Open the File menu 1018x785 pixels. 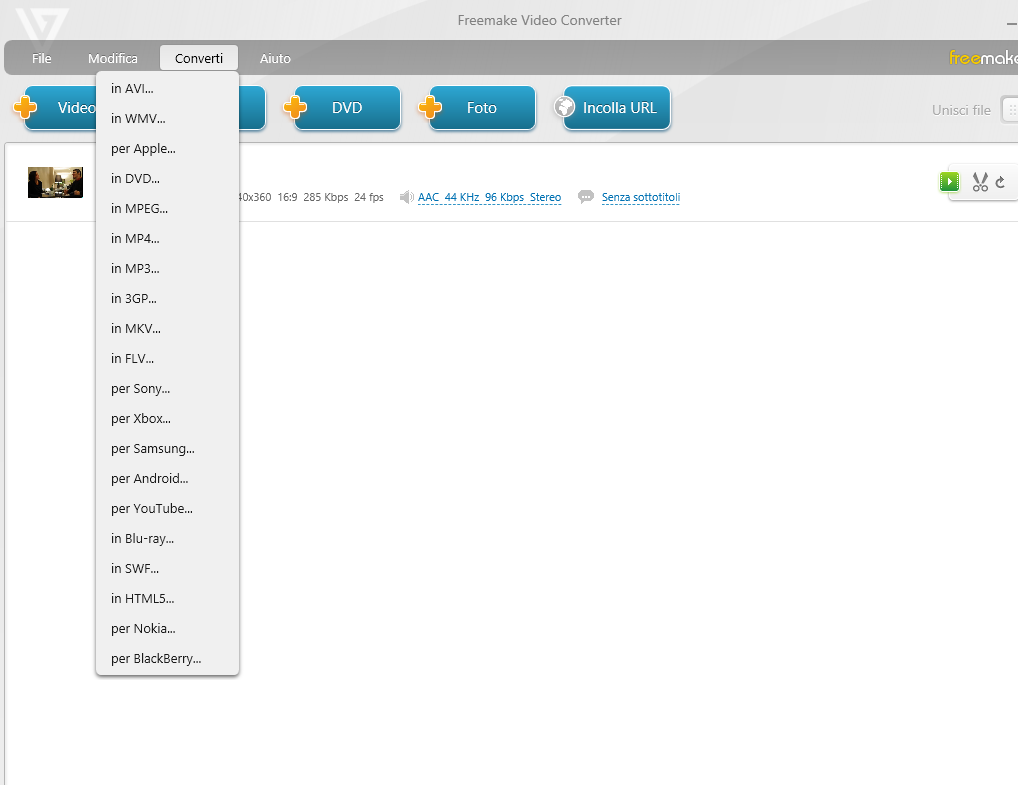tap(42, 58)
